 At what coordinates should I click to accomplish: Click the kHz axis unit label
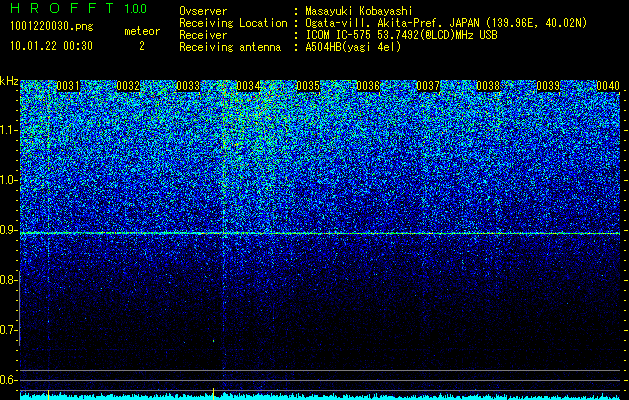pyautogui.click(x=9, y=81)
